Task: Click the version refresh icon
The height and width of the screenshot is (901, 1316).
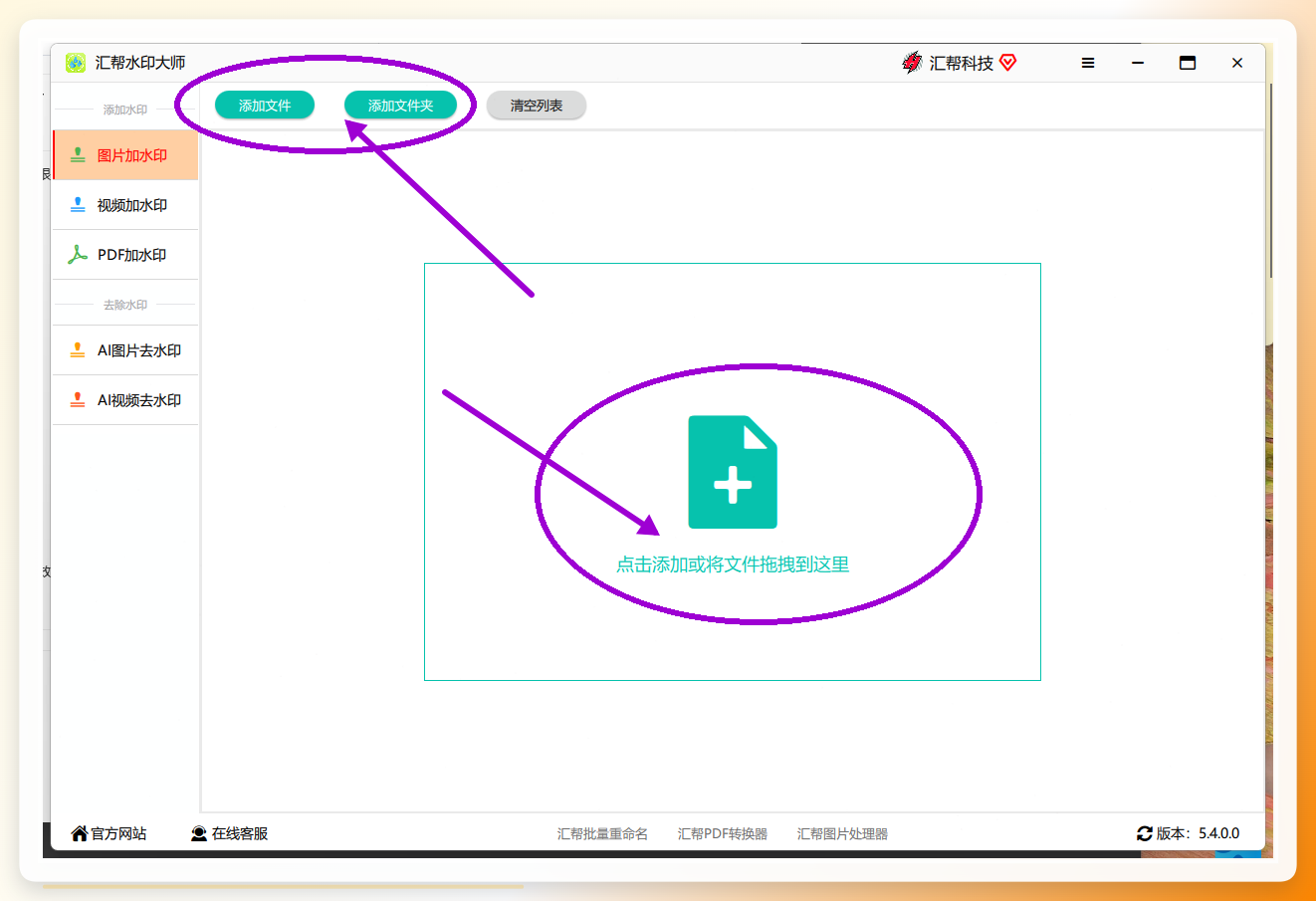Action: pyautogui.click(x=1145, y=833)
